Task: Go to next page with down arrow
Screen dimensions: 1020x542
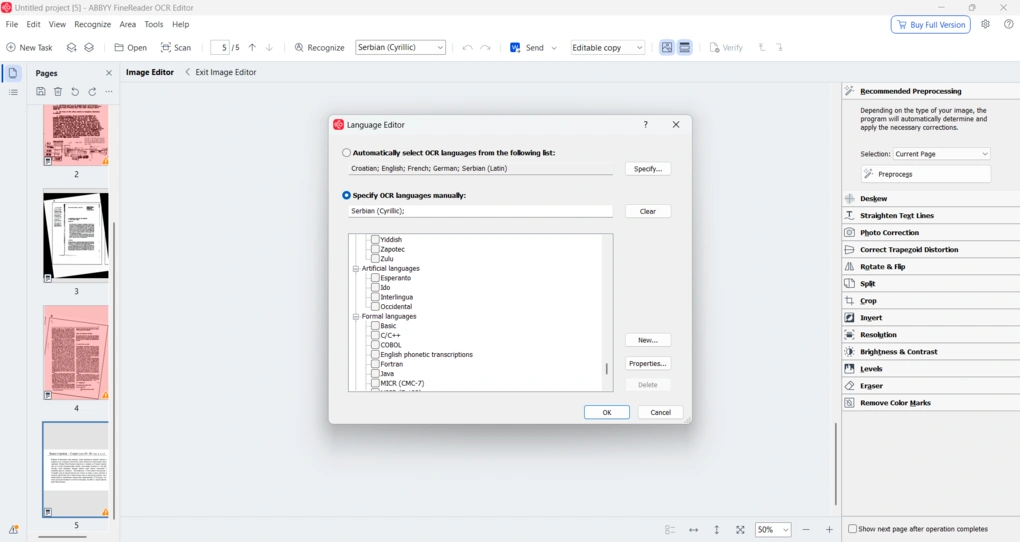Action: click(x=269, y=47)
